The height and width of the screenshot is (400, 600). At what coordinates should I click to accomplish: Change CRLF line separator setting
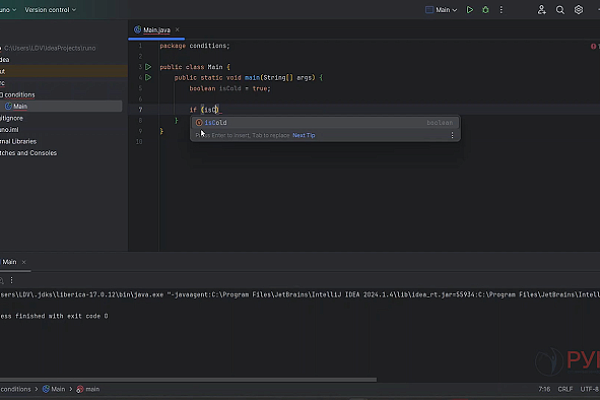pyautogui.click(x=565, y=389)
